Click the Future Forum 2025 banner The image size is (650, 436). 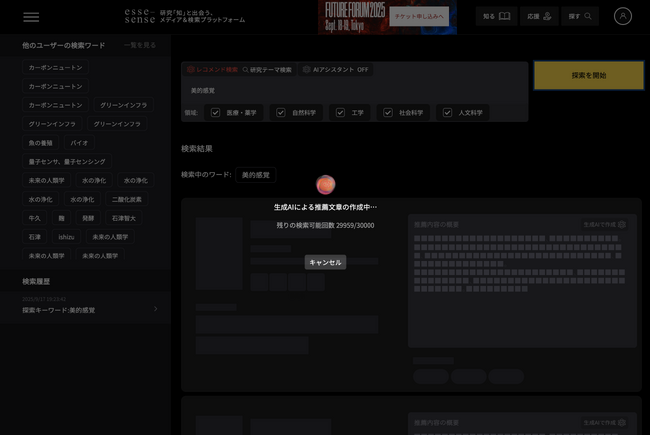[x=387, y=16]
